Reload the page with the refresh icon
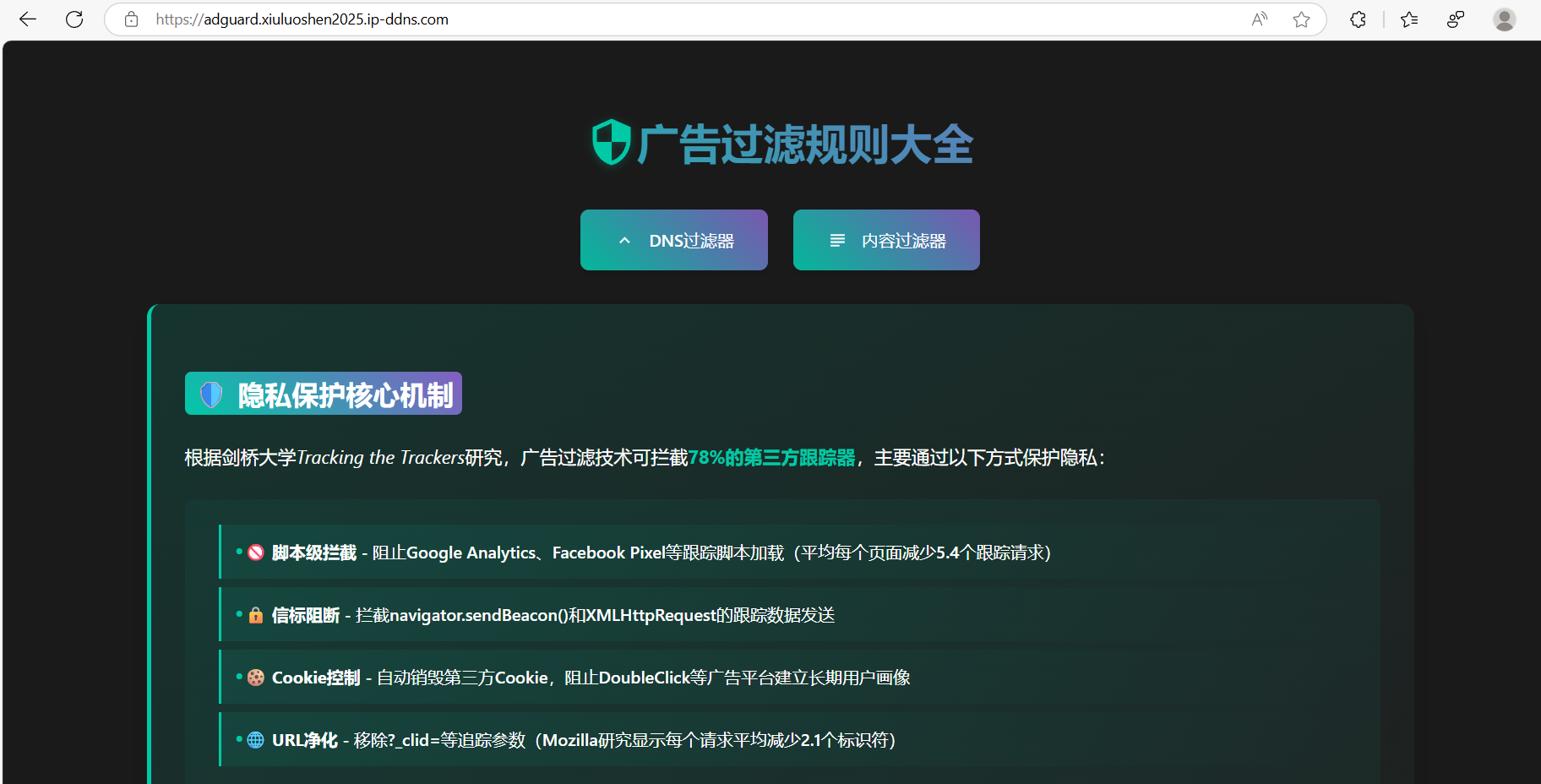This screenshot has height=784, width=1541. [74, 19]
